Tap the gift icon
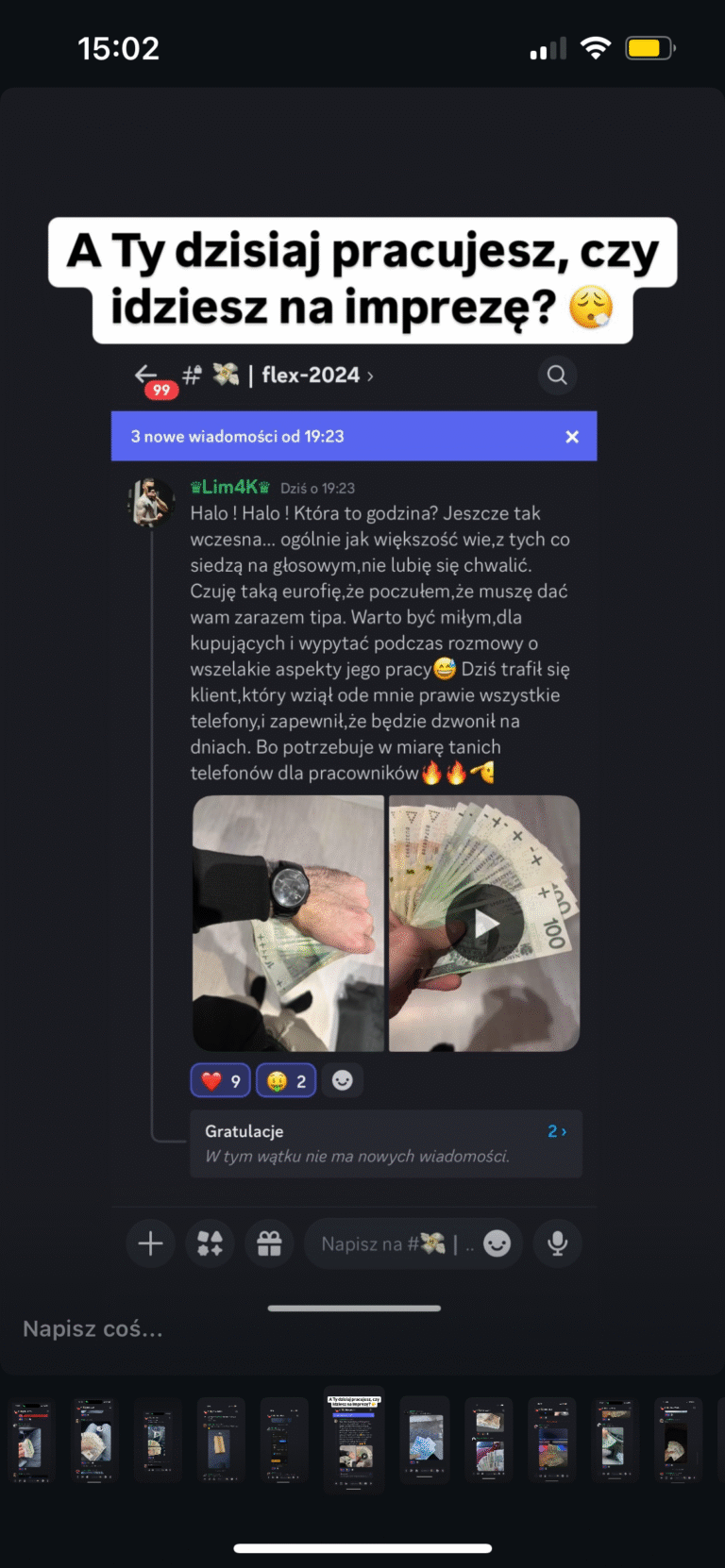725x1568 pixels. point(269,1243)
